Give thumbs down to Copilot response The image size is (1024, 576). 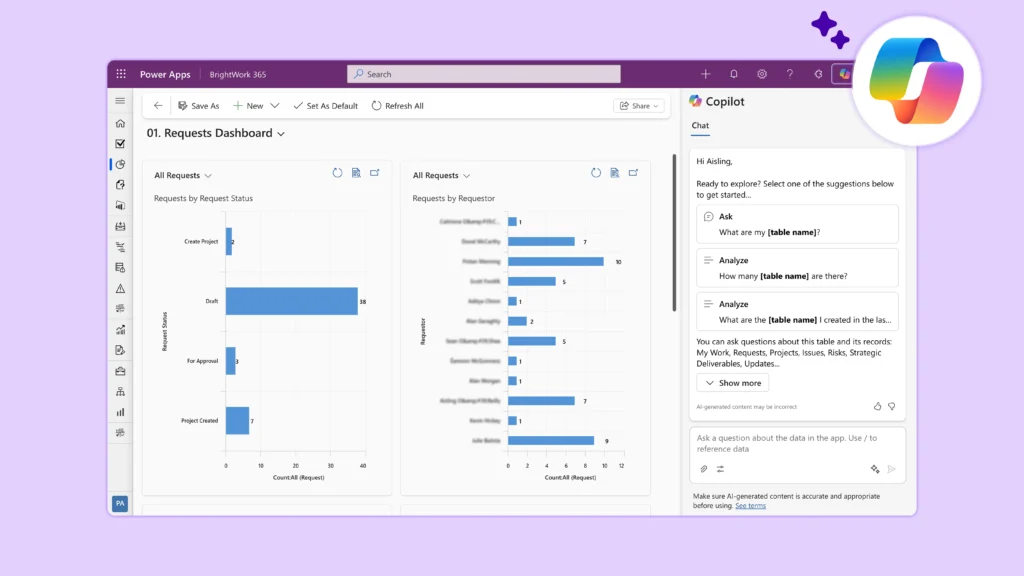tap(891, 406)
